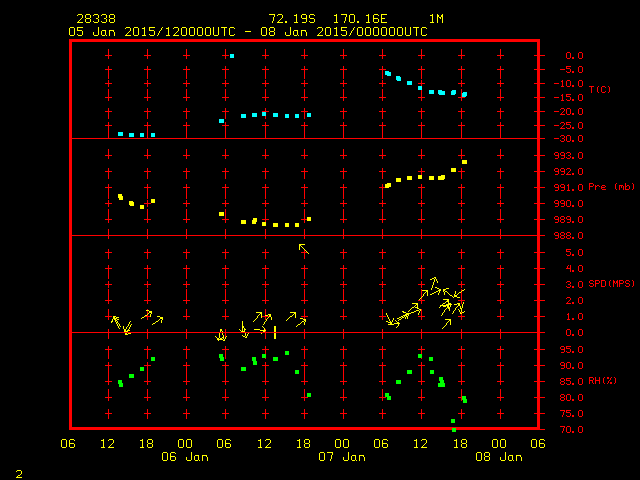The height and width of the screenshot is (480, 640).
Task: Click the 2.0 wind speed tick value
Action: tap(574, 301)
